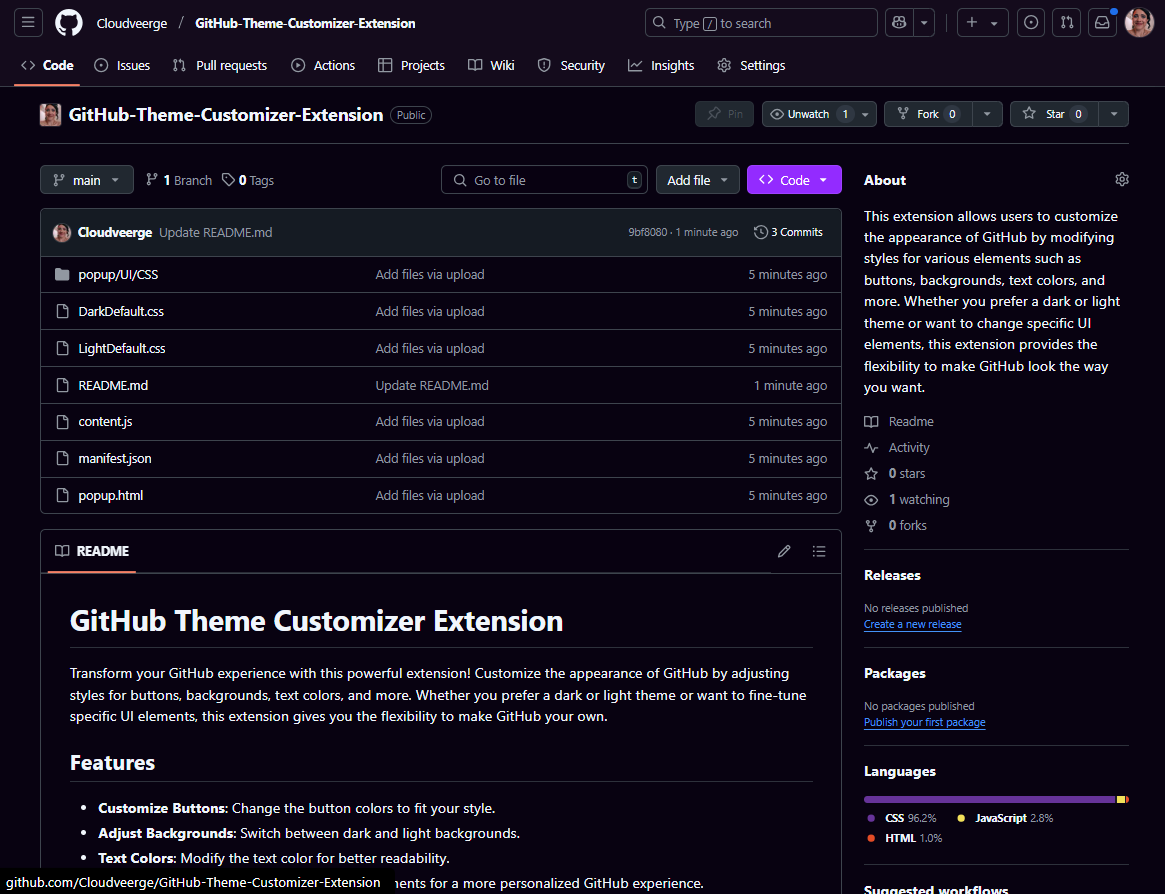Open the Projects tab

point(411,65)
